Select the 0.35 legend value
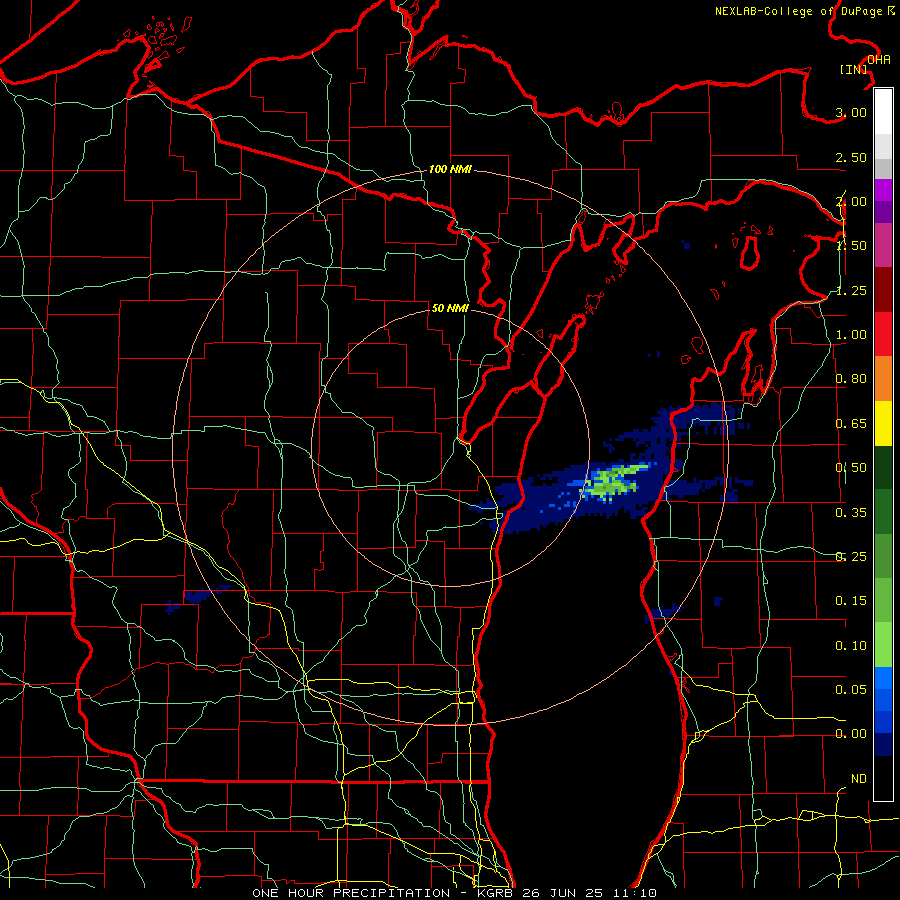This screenshot has height=900, width=900. tap(851, 513)
